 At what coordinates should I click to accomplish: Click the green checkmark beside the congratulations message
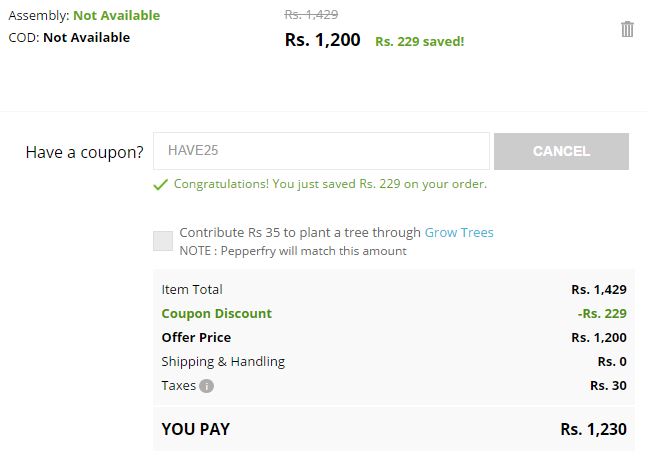[x=160, y=184]
